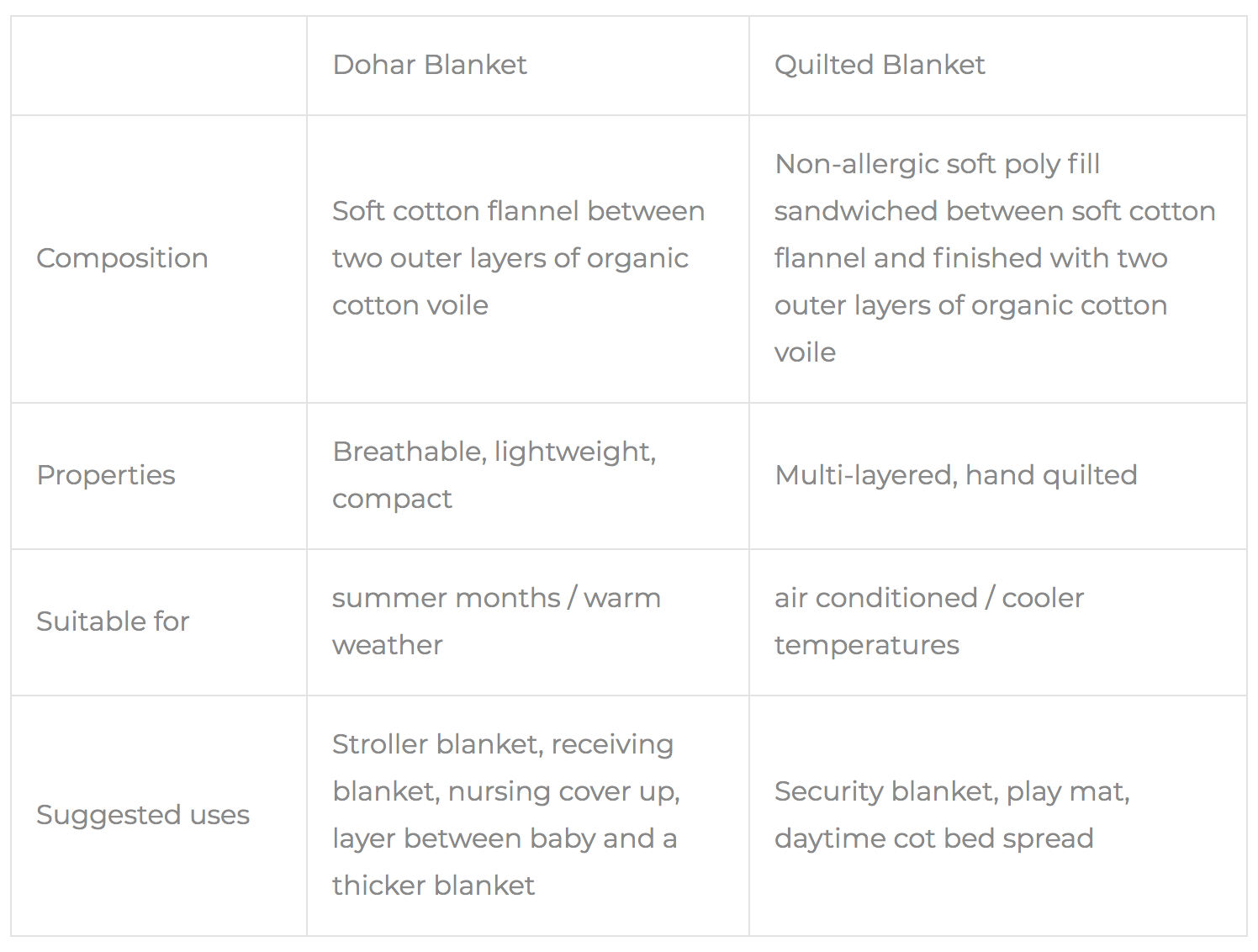This screenshot has width=1258, height=952.
Task: Click the Dohar composition cell about cotton flannel
Action: [x=518, y=258]
